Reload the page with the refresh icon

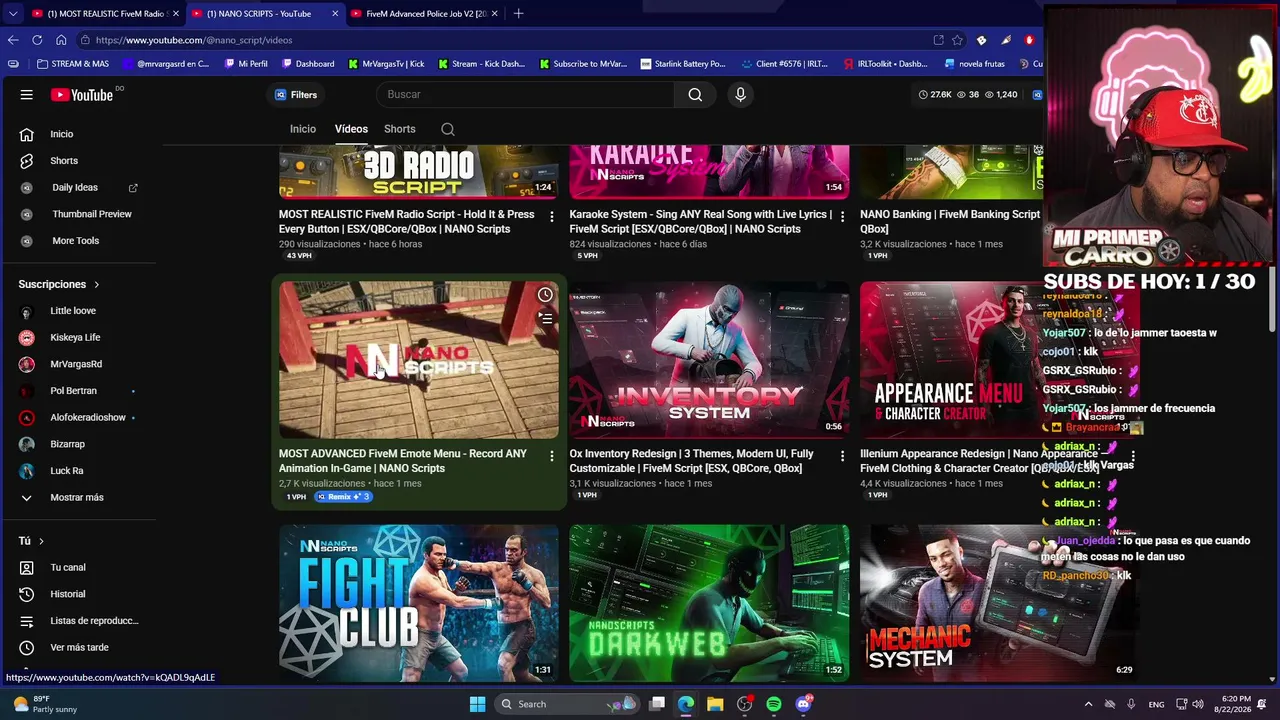(x=37, y=40)
